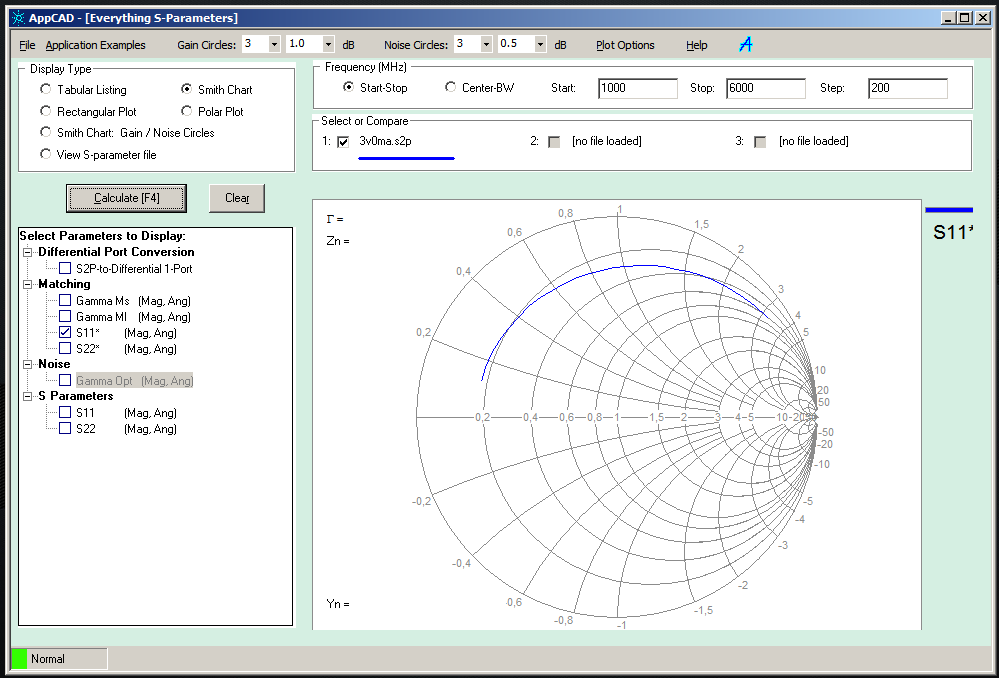Click the blue AppCAD logo icon in menu bar
The width and height of the screenshot is (999, 678).
tap(746, 44)
